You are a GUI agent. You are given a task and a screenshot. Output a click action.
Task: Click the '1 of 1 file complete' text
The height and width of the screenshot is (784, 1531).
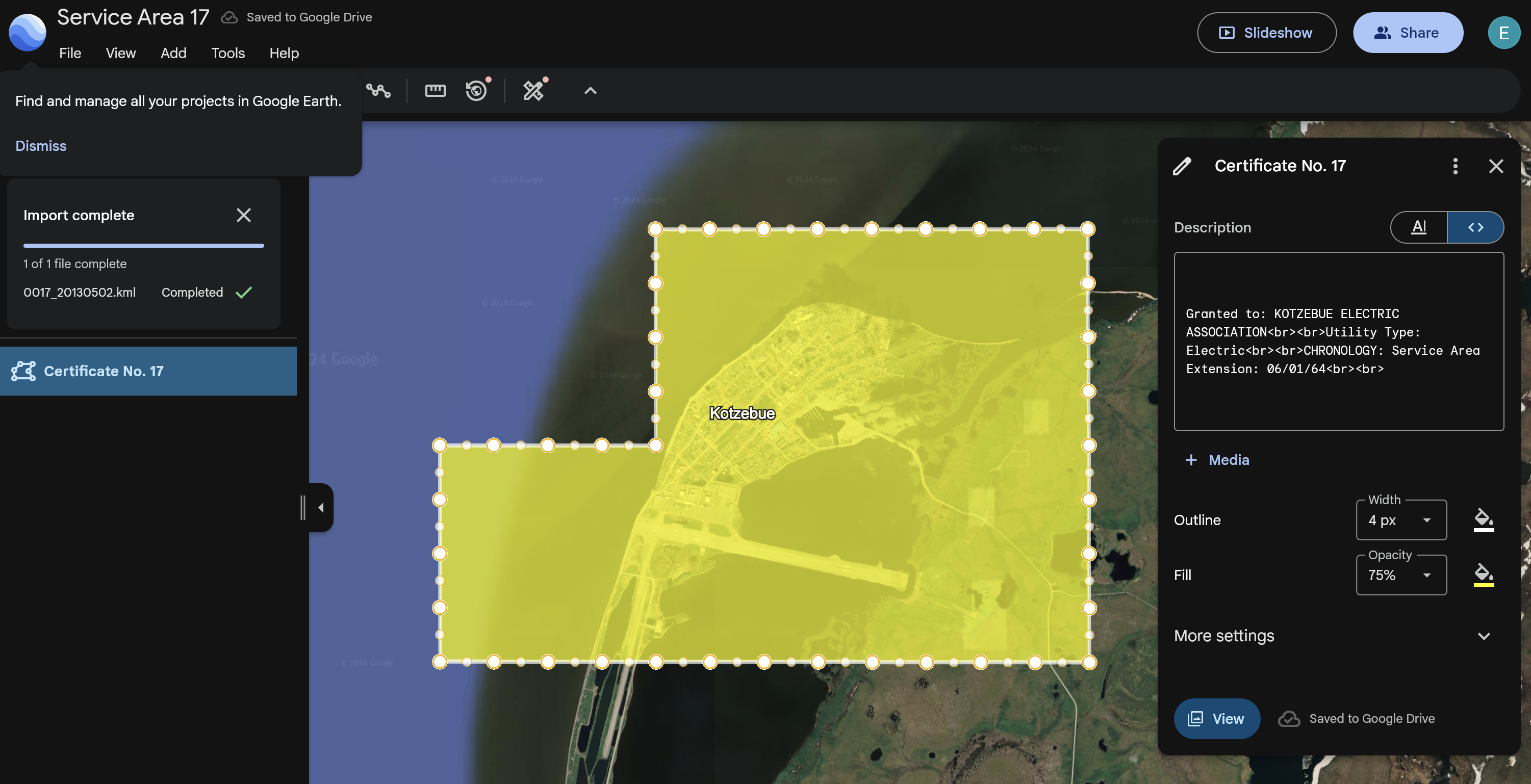coord(75,264)
